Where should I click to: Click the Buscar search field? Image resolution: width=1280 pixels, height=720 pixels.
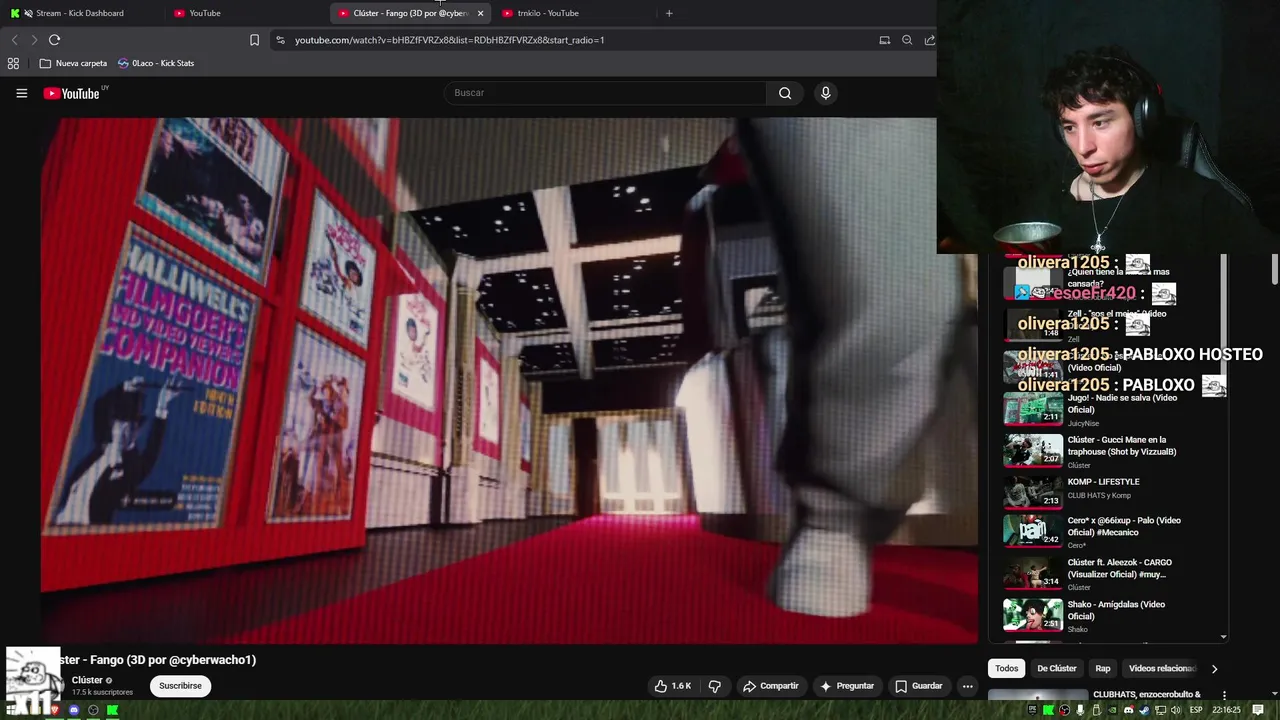click(x=605, y=93)
